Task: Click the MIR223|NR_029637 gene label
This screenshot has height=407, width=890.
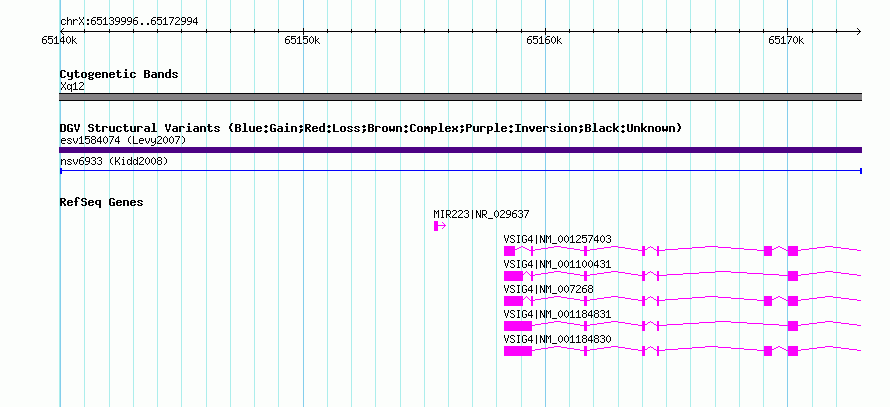Action: pos(481,214)
